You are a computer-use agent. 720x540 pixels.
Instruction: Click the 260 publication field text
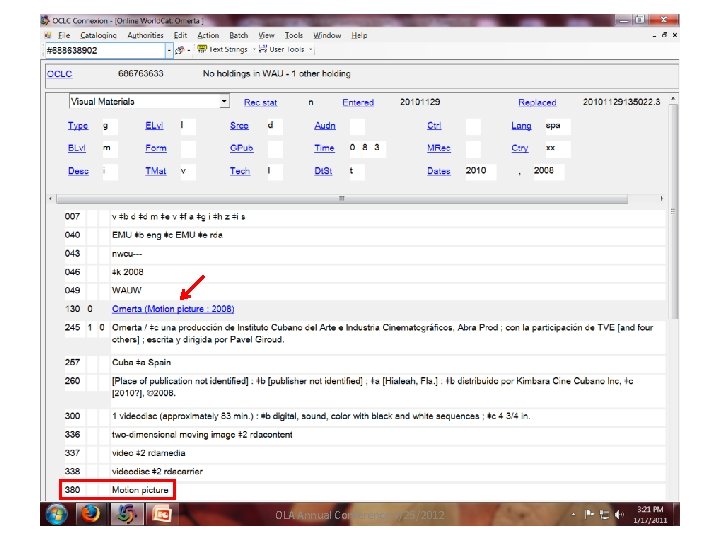372,387
